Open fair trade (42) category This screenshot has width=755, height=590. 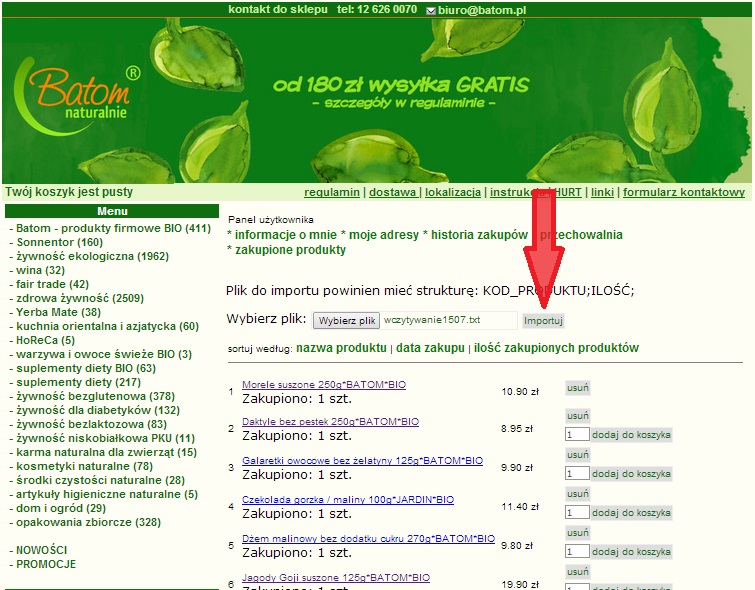(52, 284)
